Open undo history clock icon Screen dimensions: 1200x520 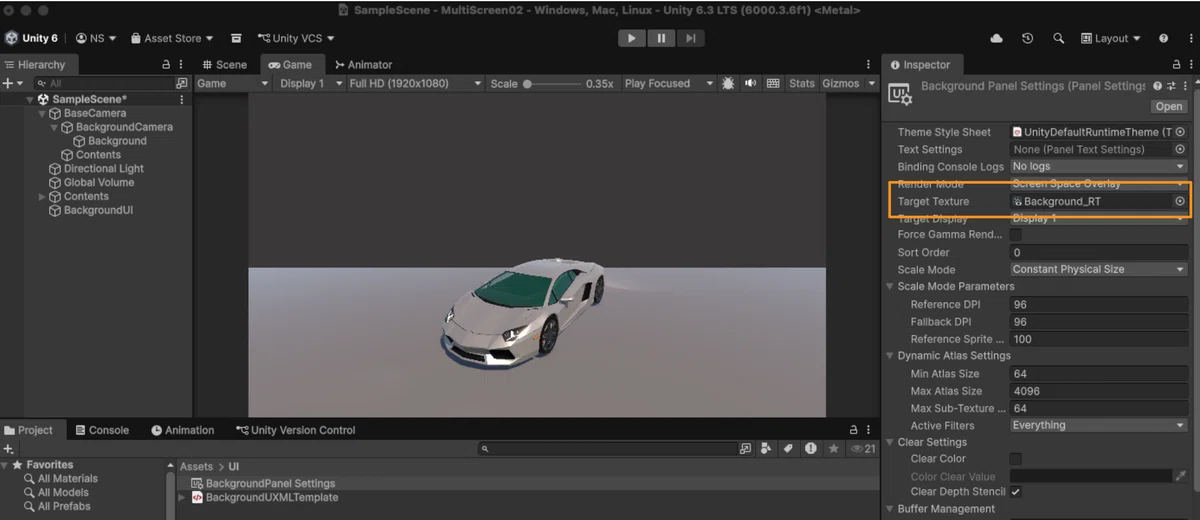point(1027,38)
